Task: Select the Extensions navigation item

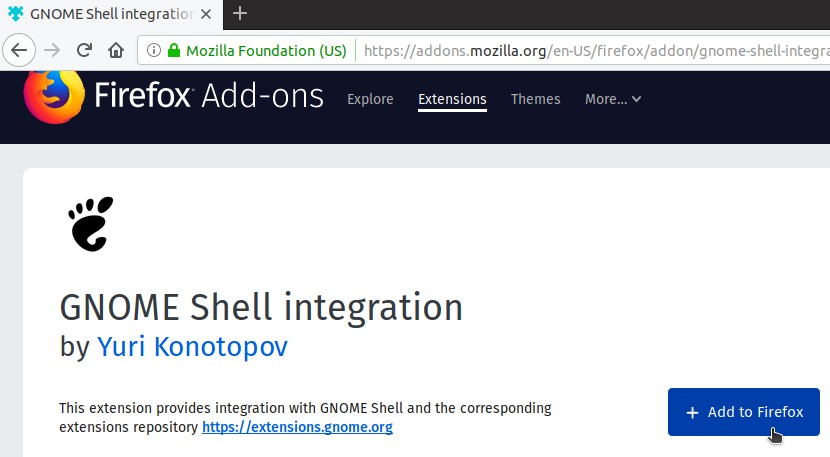Action: pyautogui.click(x=452, y=100)
